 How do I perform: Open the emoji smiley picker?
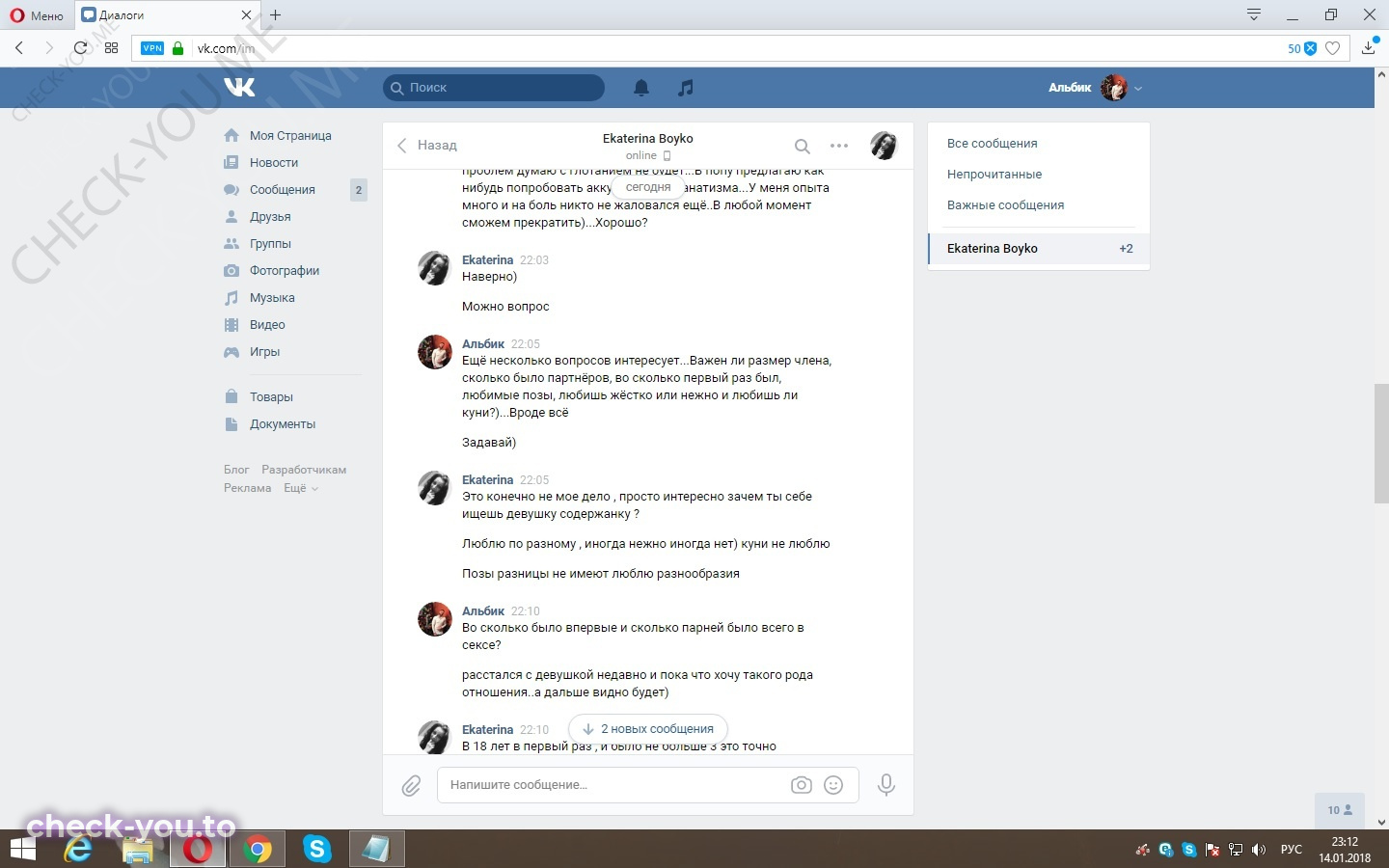pyautogui.click(x=834, y=785)
